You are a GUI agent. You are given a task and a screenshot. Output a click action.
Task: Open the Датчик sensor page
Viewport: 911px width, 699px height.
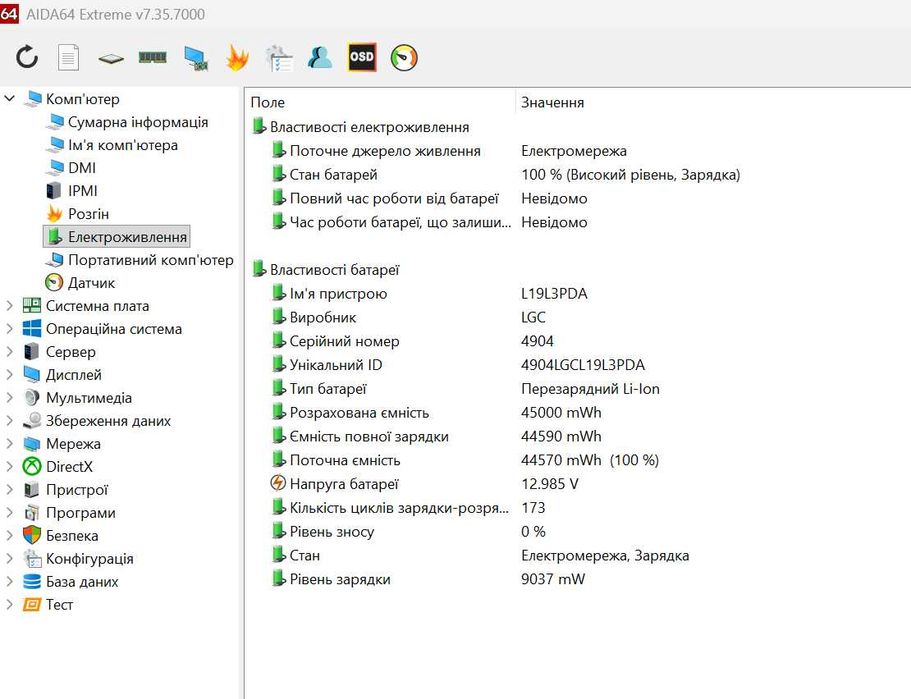pos(91,283)
